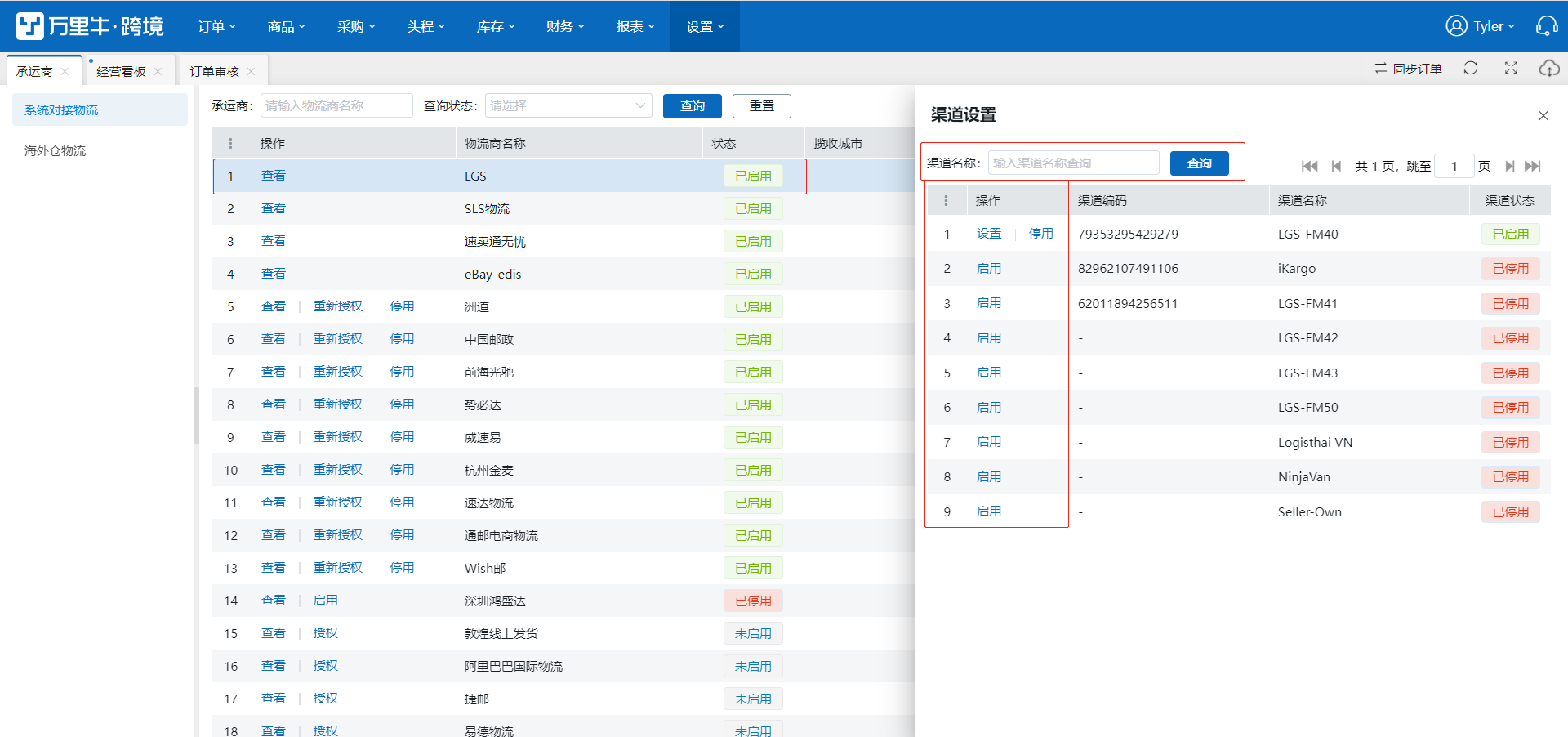
Task: Open the 商品 menu
Action: pos(286,26)
